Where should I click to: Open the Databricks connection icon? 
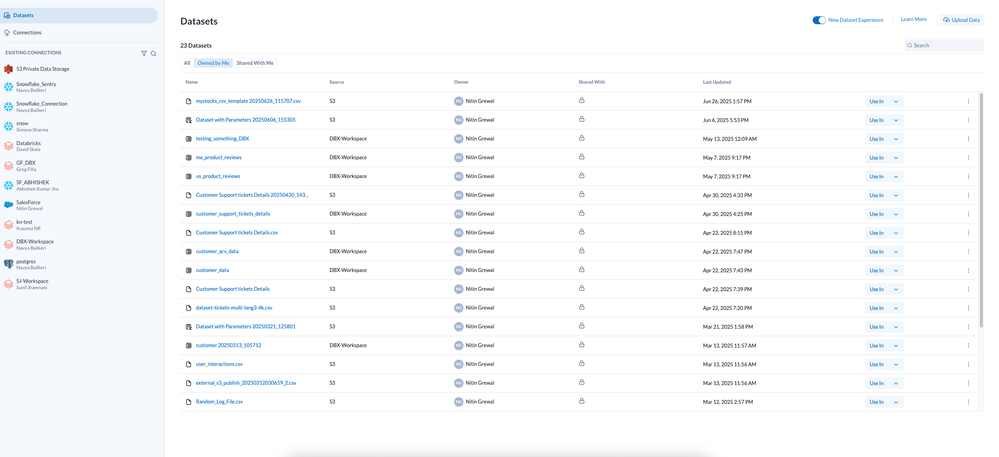click(x=8, y=146)
